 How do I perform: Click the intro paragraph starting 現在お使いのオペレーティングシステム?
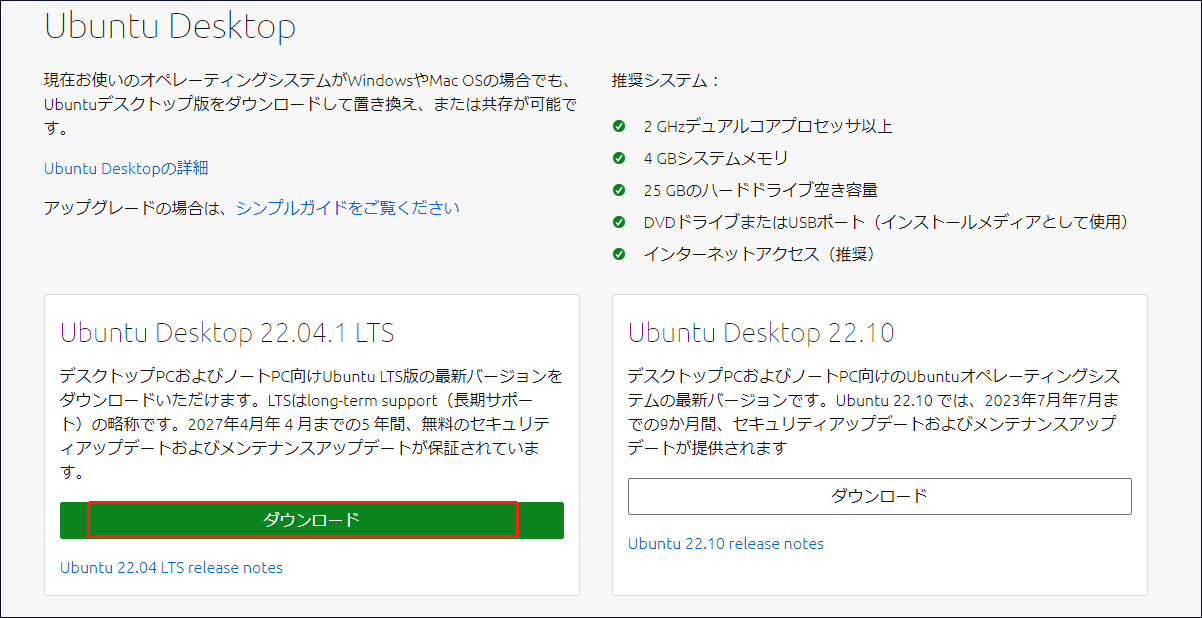point(310,104)
